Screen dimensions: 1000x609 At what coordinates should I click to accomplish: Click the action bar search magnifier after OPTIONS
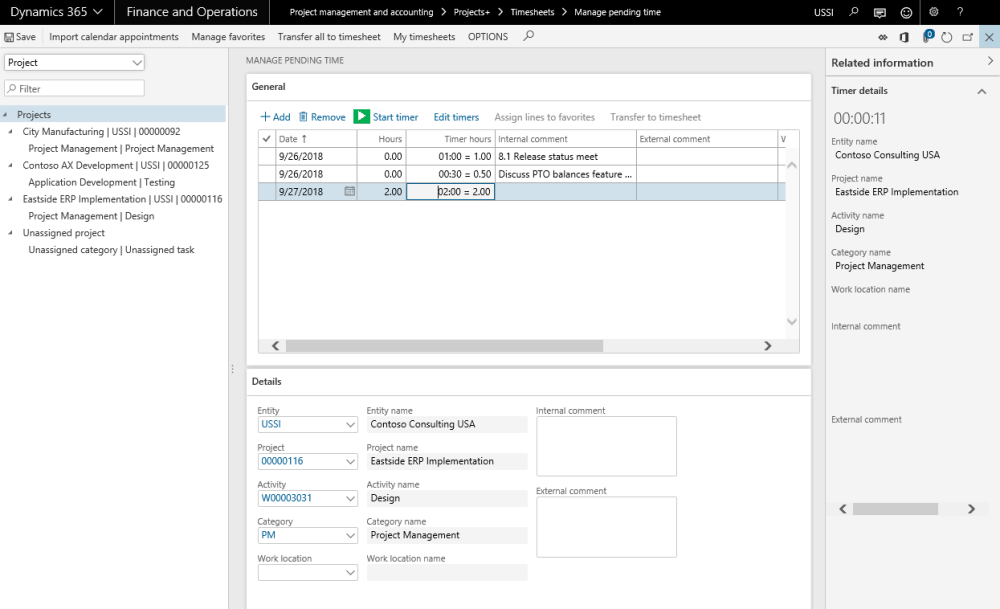(x=528, y=36)
